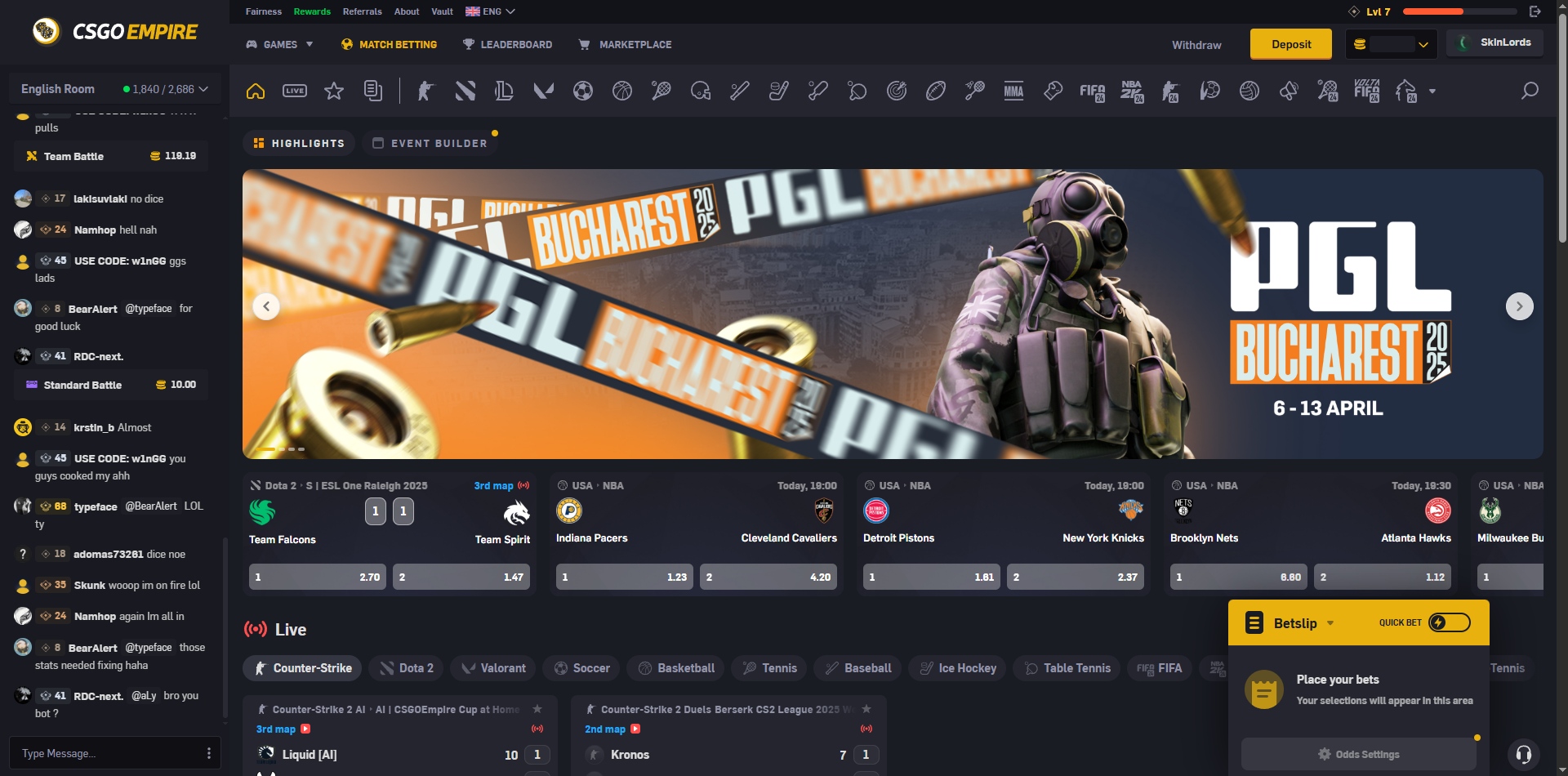Open the LIVE events icon

click(295, 91)
